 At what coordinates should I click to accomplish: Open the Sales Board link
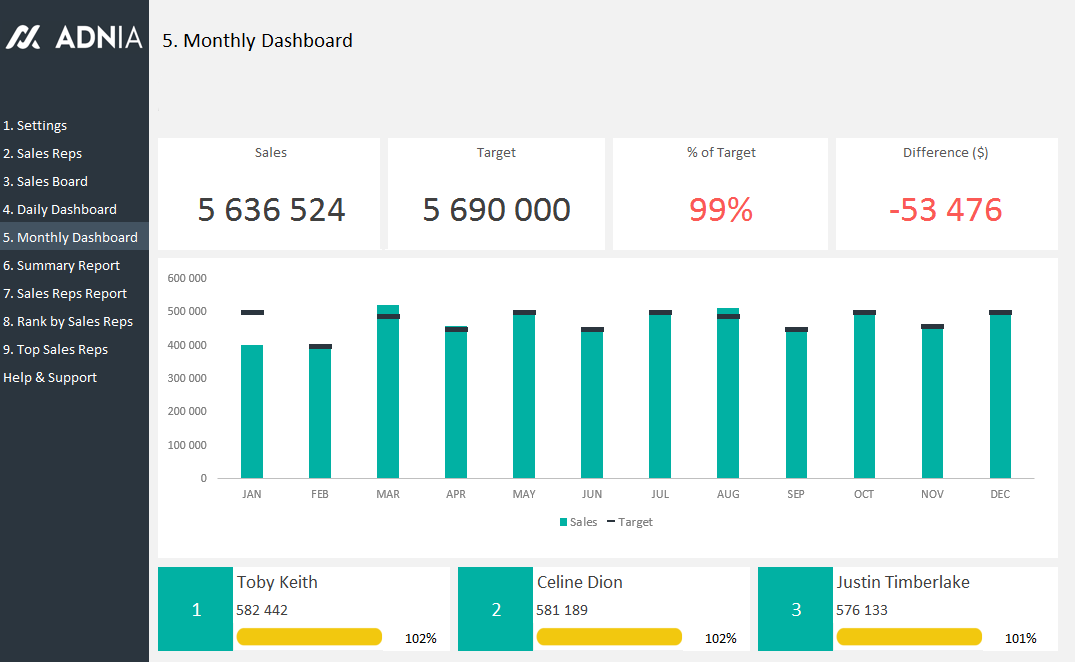coord(45,182)
